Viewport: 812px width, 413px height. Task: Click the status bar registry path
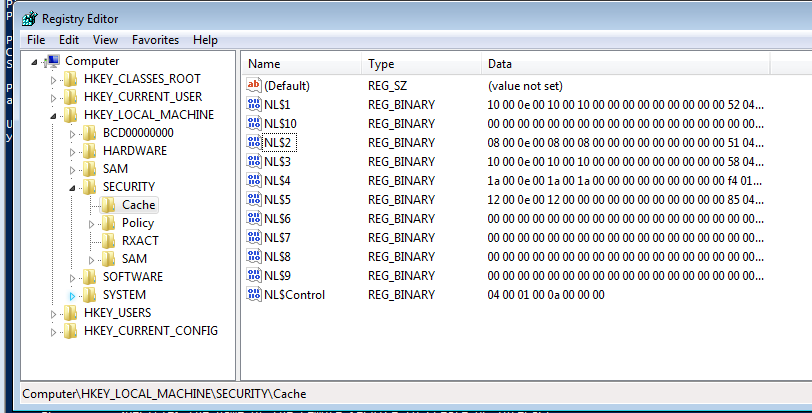click(x=164, y=394)
